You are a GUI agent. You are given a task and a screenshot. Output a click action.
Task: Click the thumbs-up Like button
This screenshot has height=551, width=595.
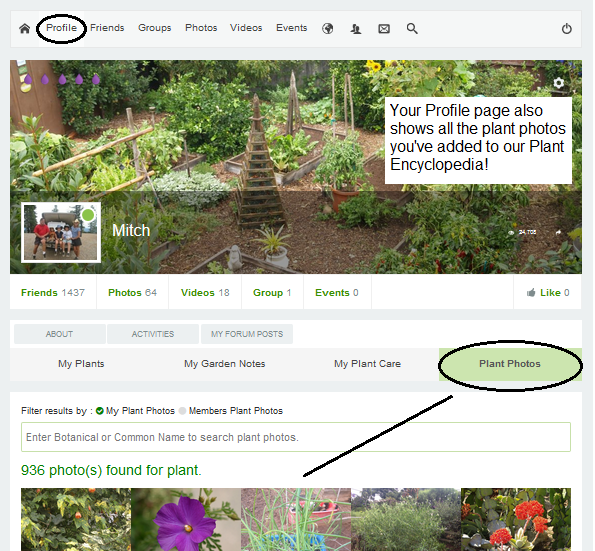click(548, 293)
